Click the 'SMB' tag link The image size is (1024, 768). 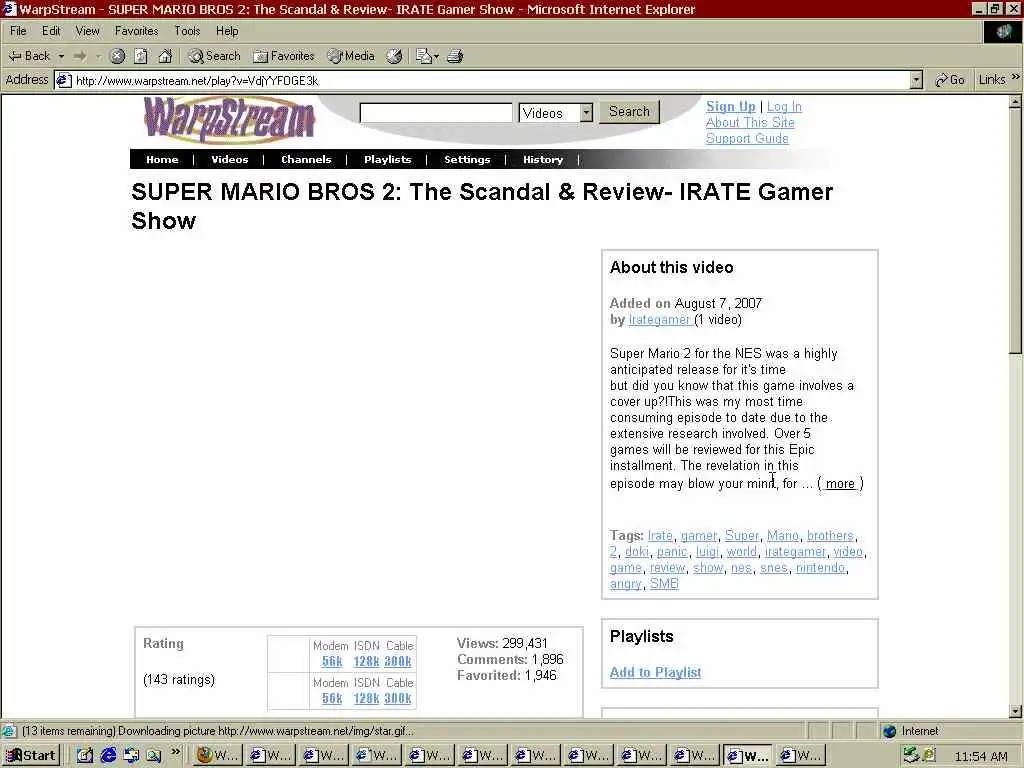(x=664, y=584)
